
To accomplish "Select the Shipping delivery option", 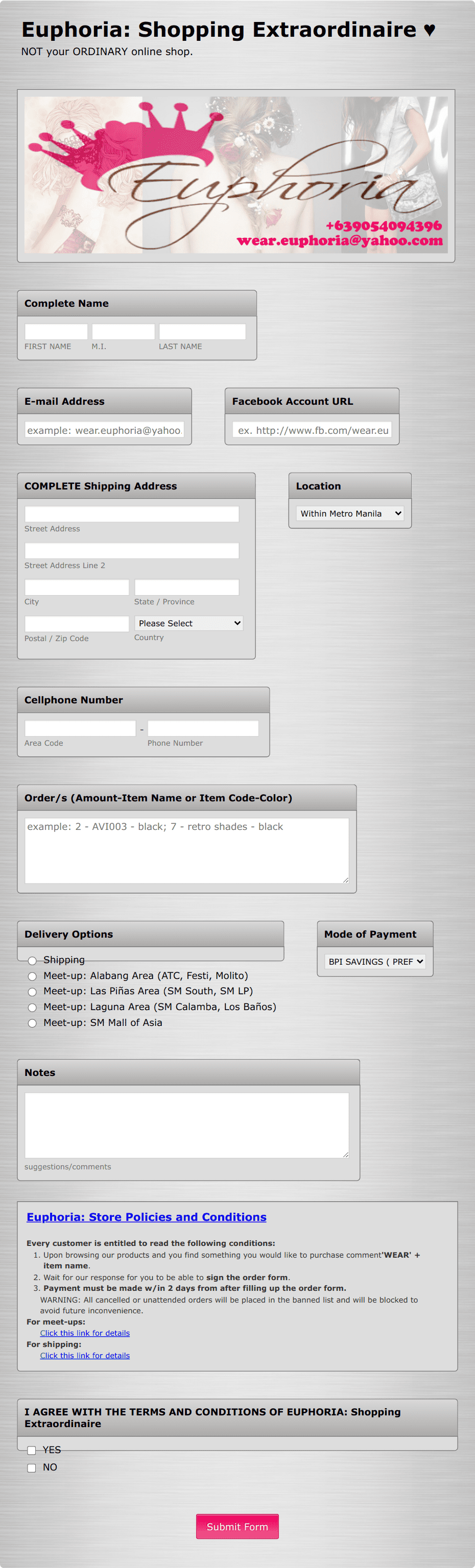I will tap(32, 961).
